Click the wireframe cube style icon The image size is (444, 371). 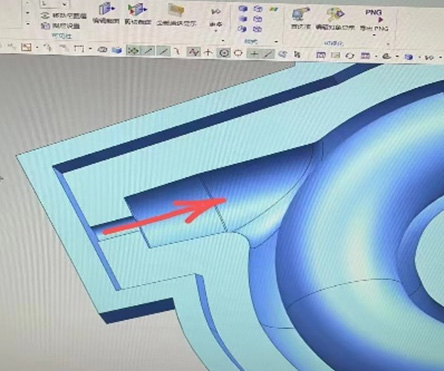257,9
